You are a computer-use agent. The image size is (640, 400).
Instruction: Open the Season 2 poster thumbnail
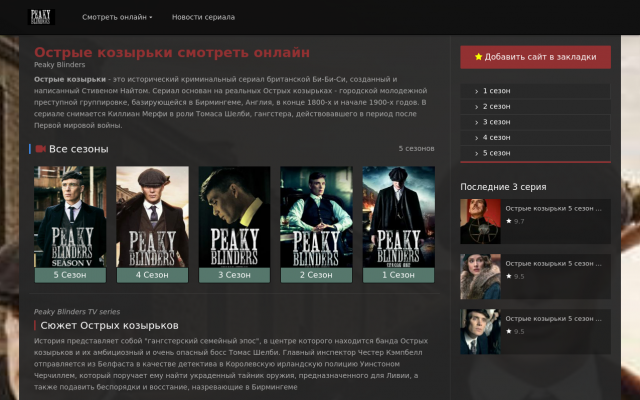click(x=316, y=217)
